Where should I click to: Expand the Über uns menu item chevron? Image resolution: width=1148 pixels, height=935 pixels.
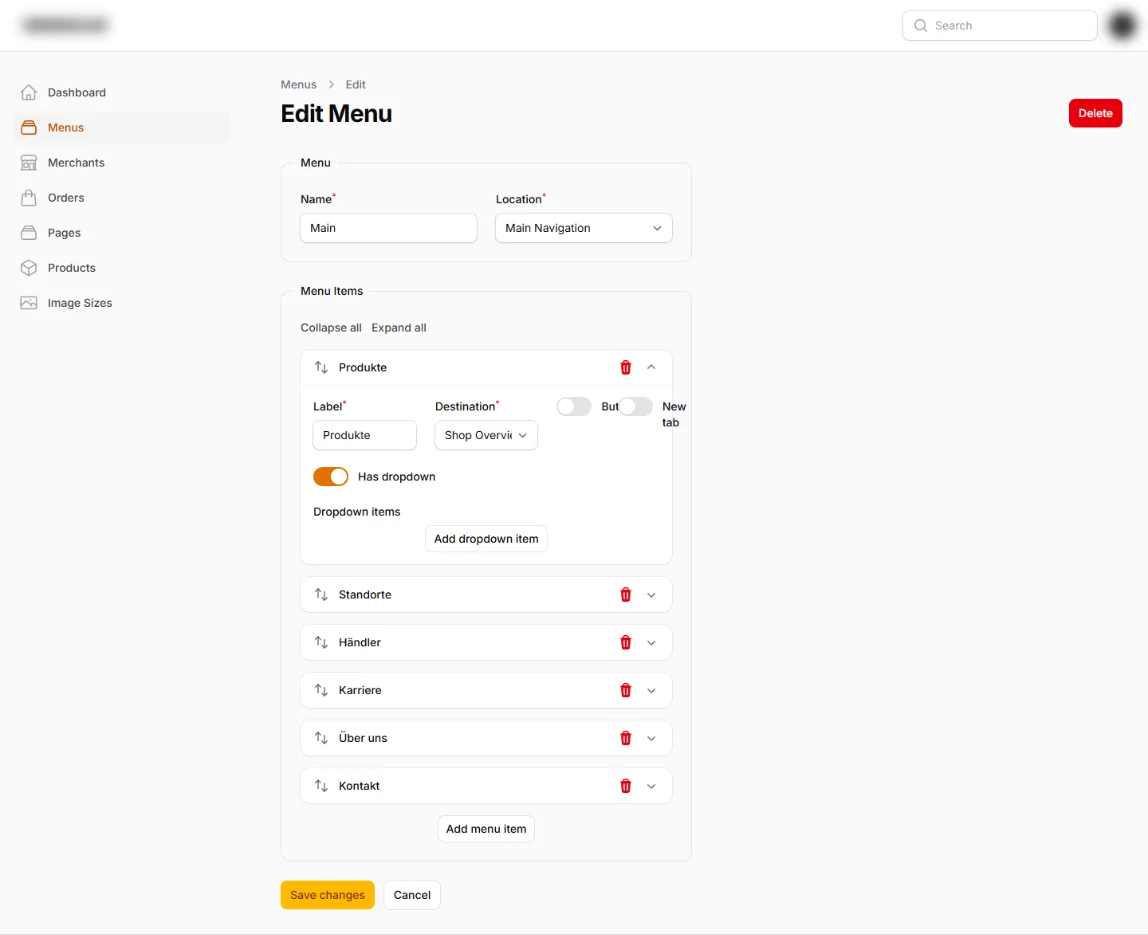[x=651, y=738]
